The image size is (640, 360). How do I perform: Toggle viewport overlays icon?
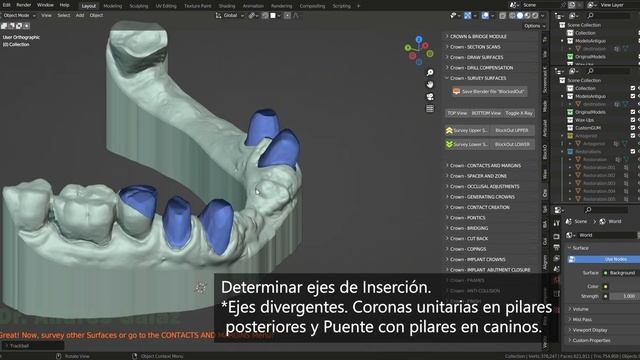tap(485, 16)
